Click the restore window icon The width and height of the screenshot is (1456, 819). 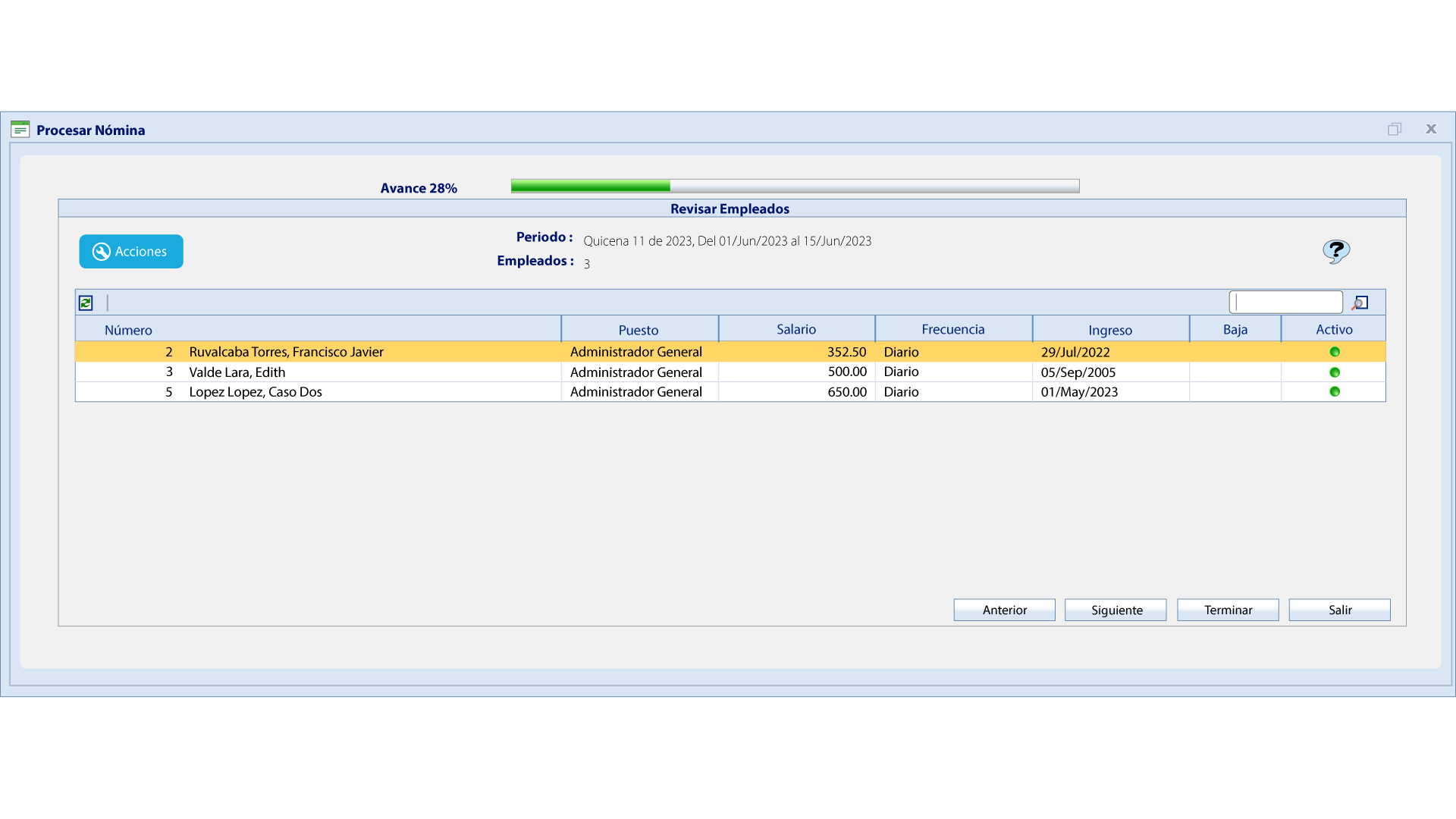1395,129
